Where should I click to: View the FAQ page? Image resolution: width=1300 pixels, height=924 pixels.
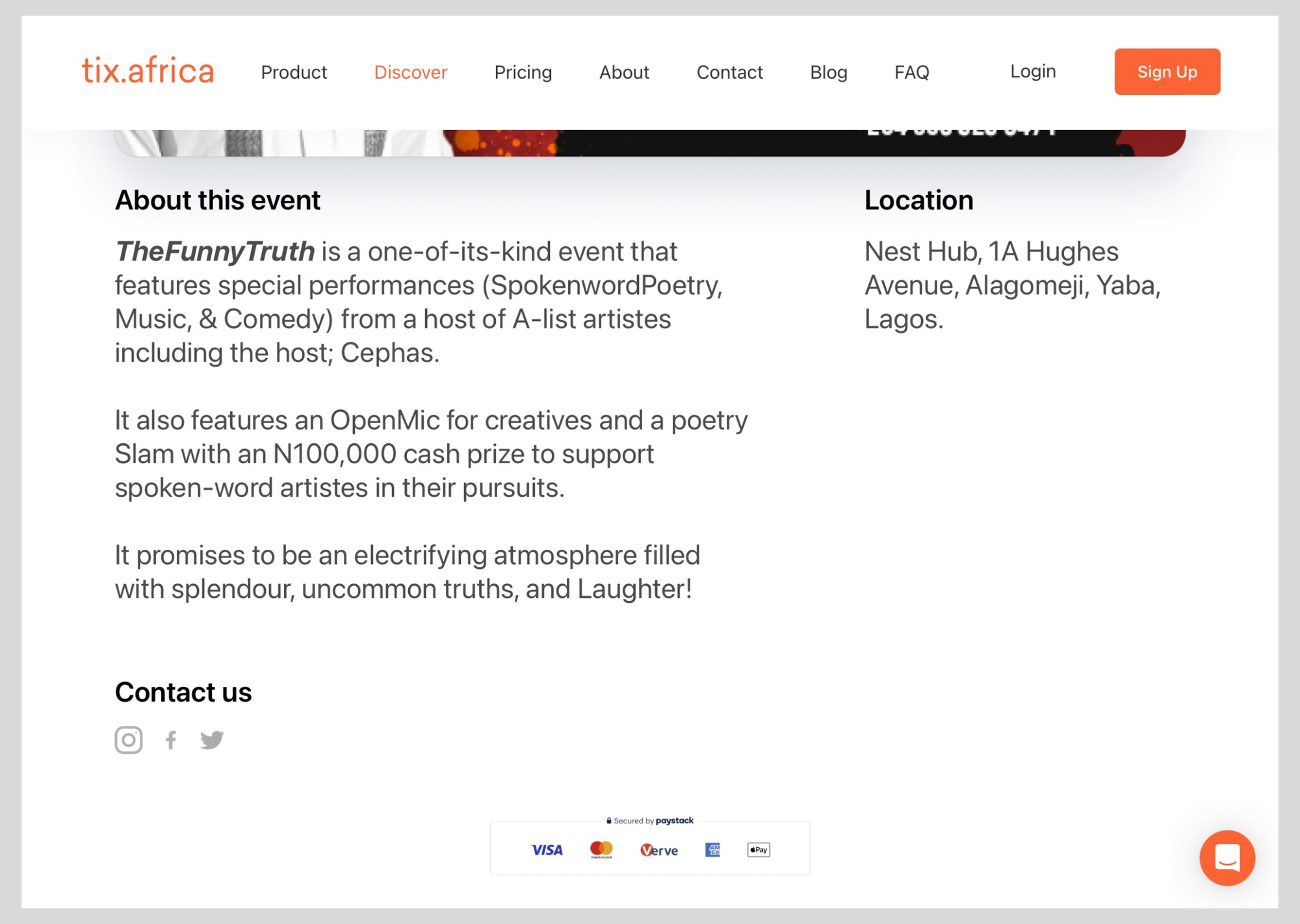point(912,72)
